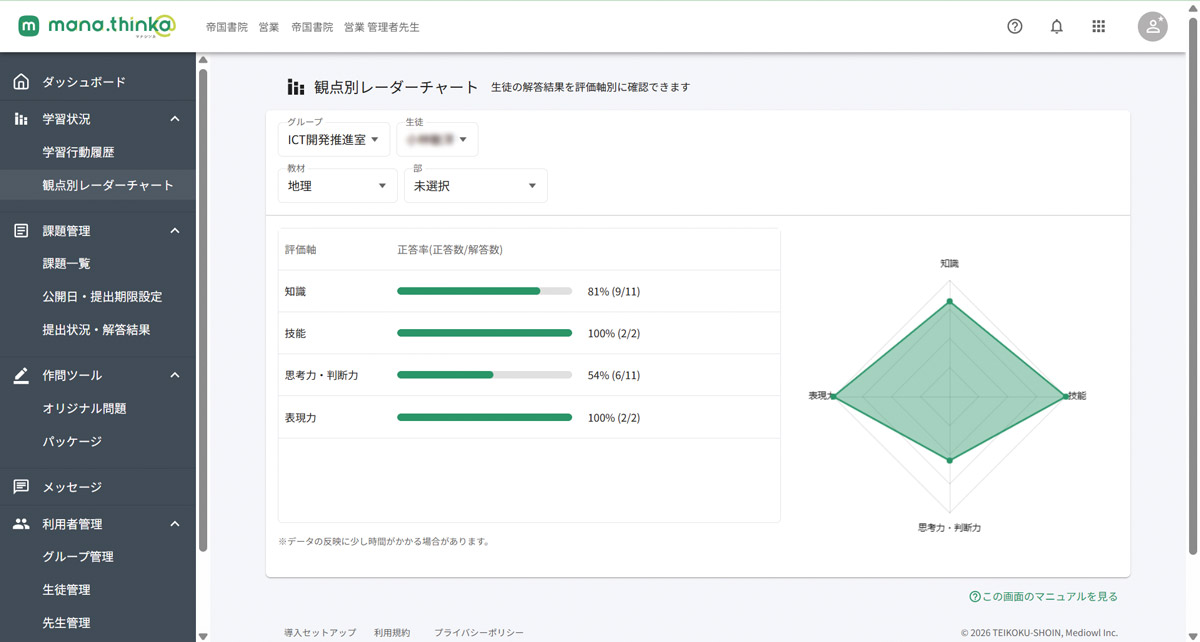Open the notifications bell
This screenshot has width=1200, height=642.
(x=1057, y=27)
